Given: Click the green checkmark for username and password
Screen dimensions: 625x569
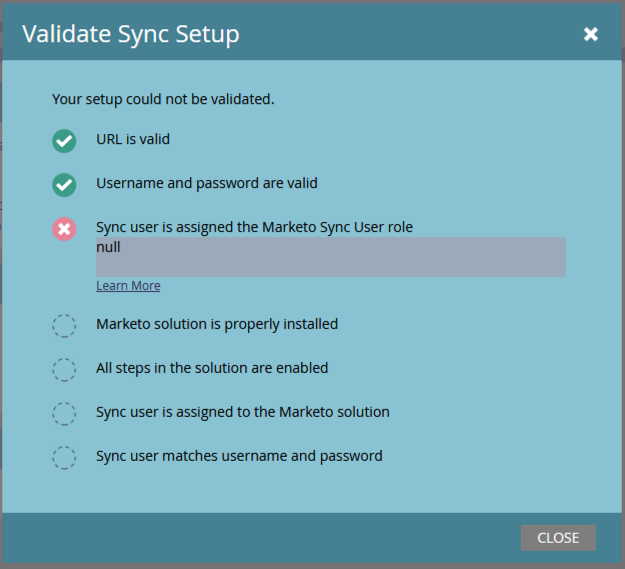Looking at the screenshot, I should pyautogui.click(x=64, y=185).
